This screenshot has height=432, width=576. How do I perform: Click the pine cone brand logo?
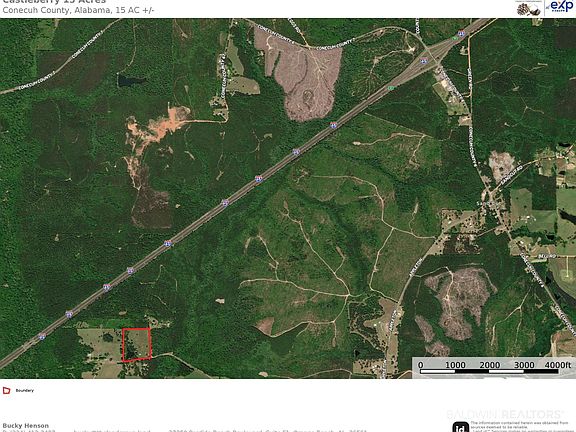click(529, 8)
